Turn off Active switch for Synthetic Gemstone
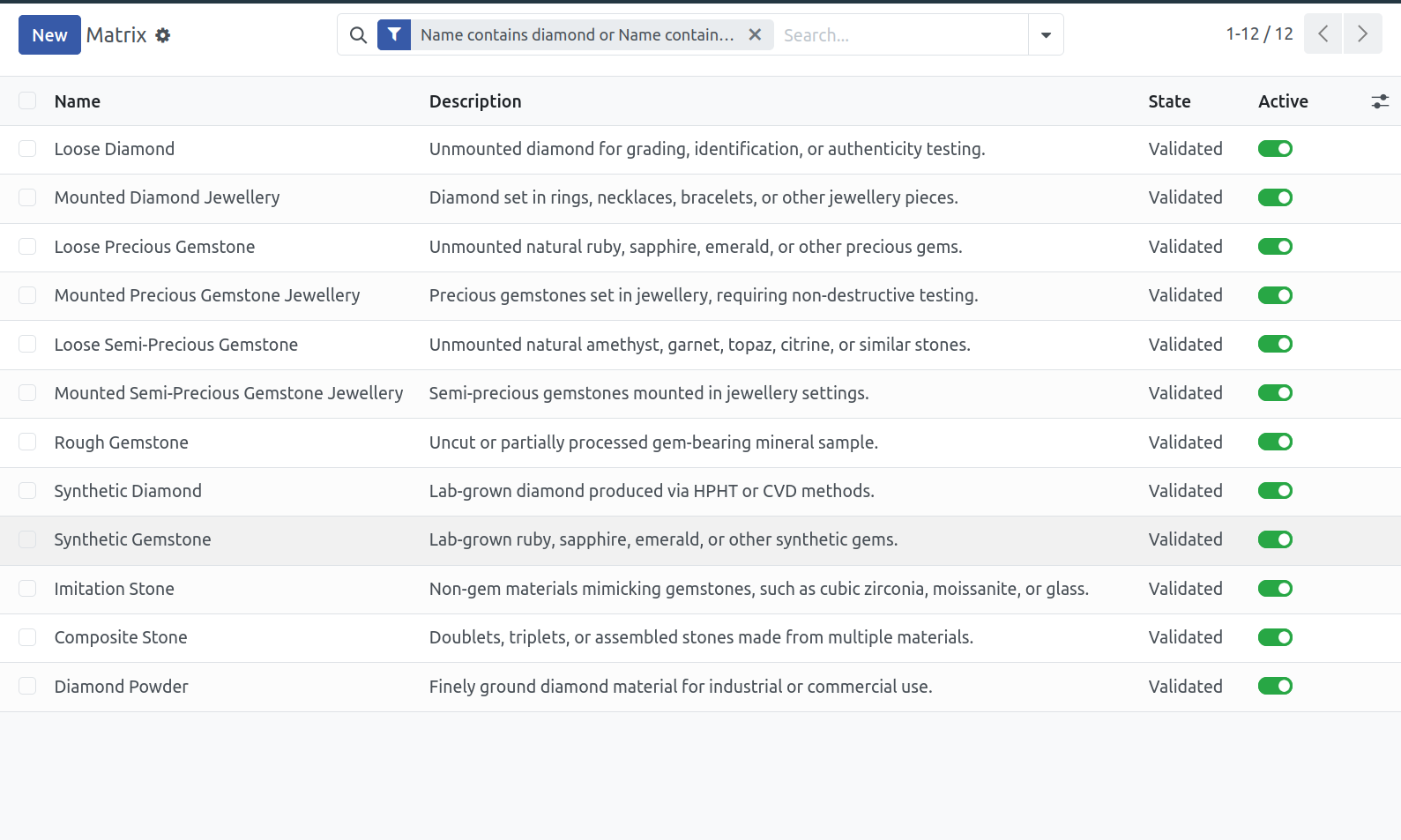Screen dimensions: 1401x840 [x=1275, y=539]
